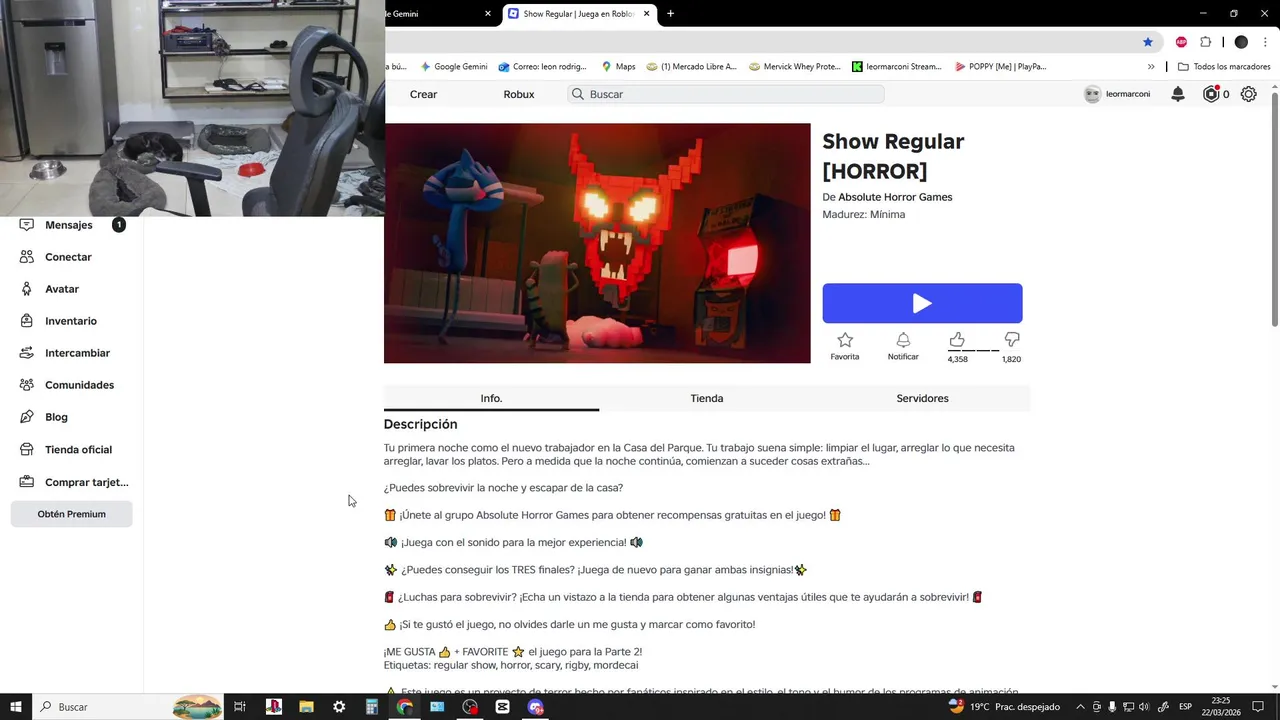The image size is (1280, 720).
Task: Switch the ESP input language indicator
Action: click(1185, 707)
